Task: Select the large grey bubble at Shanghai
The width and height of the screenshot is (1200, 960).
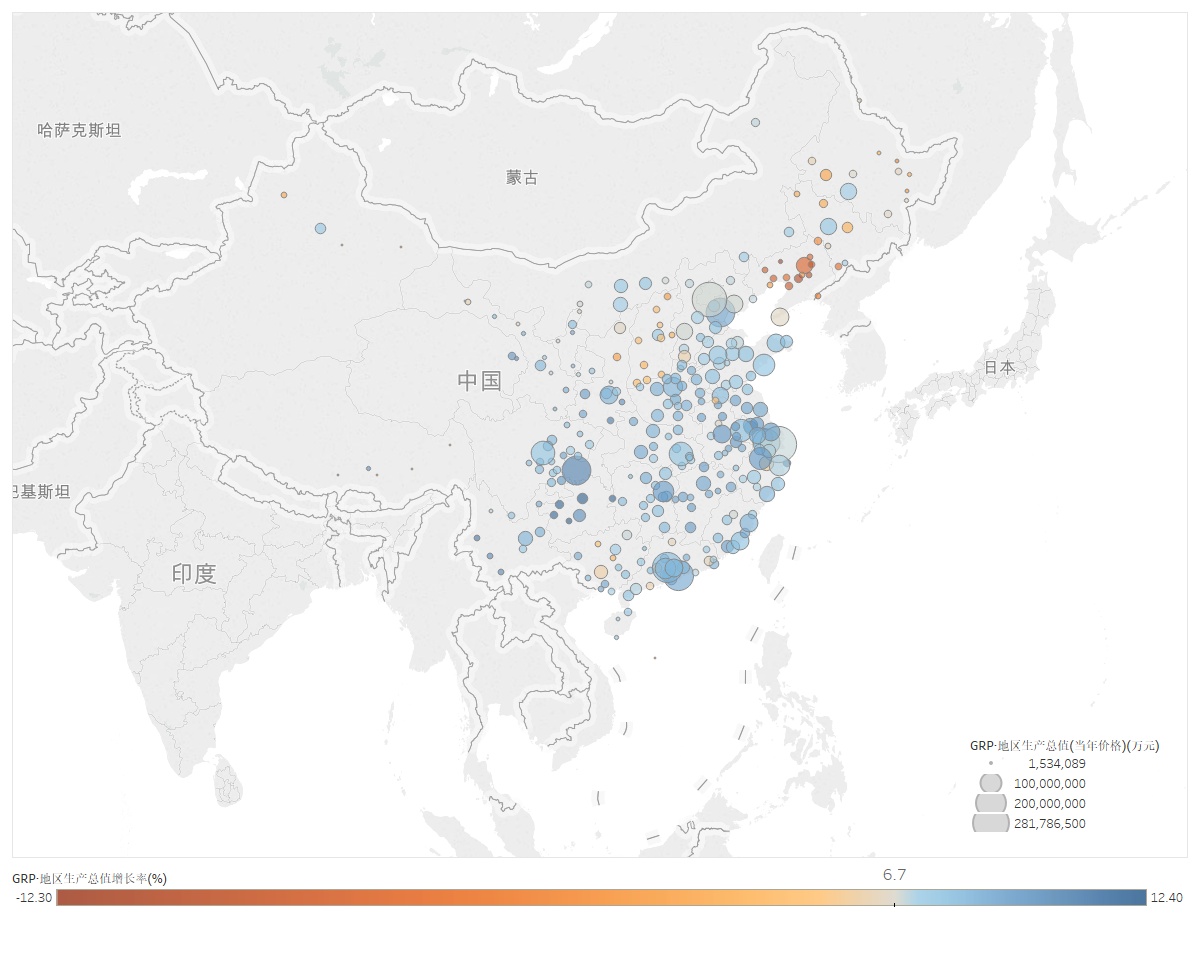Action: [x=778, y=444]
